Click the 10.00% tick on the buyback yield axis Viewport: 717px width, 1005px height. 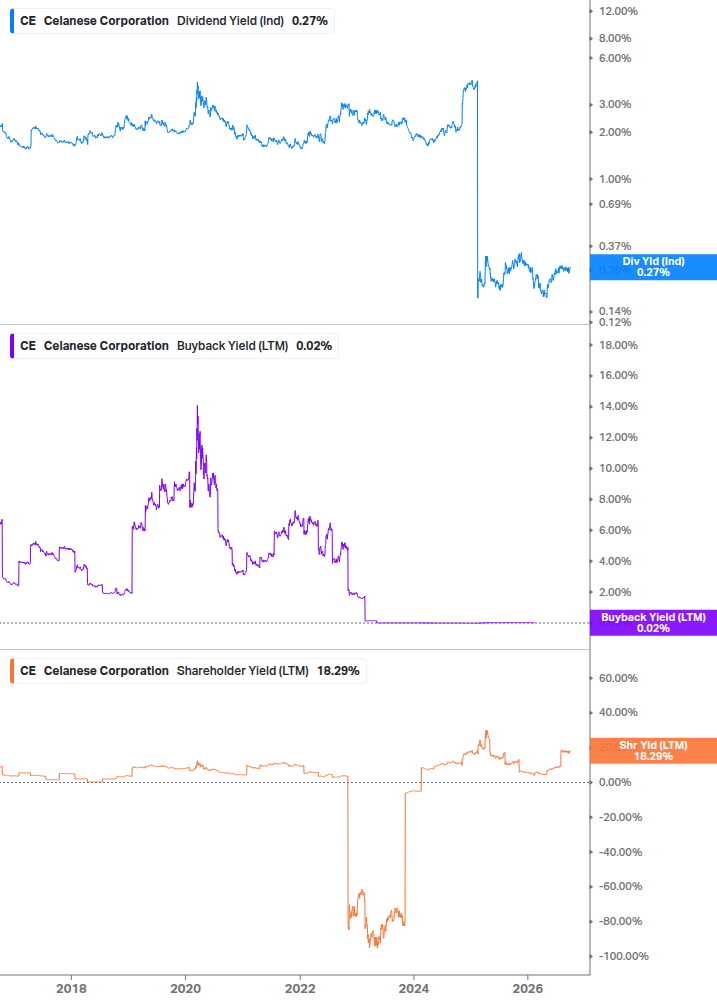point(618,469)
